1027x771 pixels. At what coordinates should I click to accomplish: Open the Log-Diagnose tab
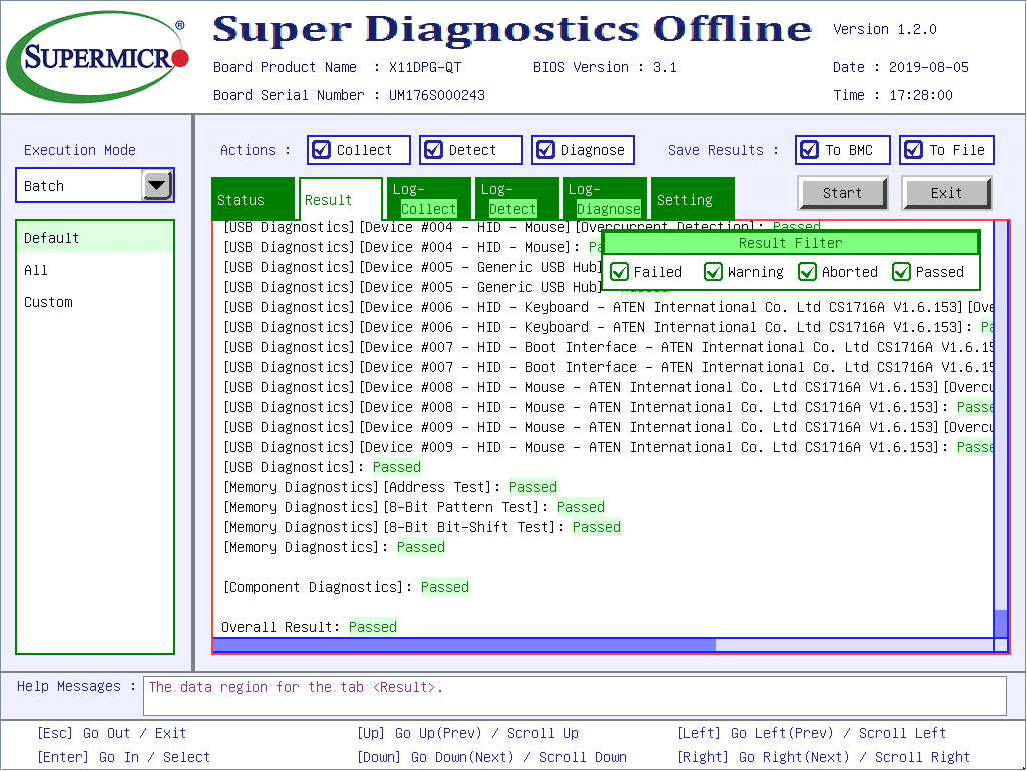tap(604, 199)
